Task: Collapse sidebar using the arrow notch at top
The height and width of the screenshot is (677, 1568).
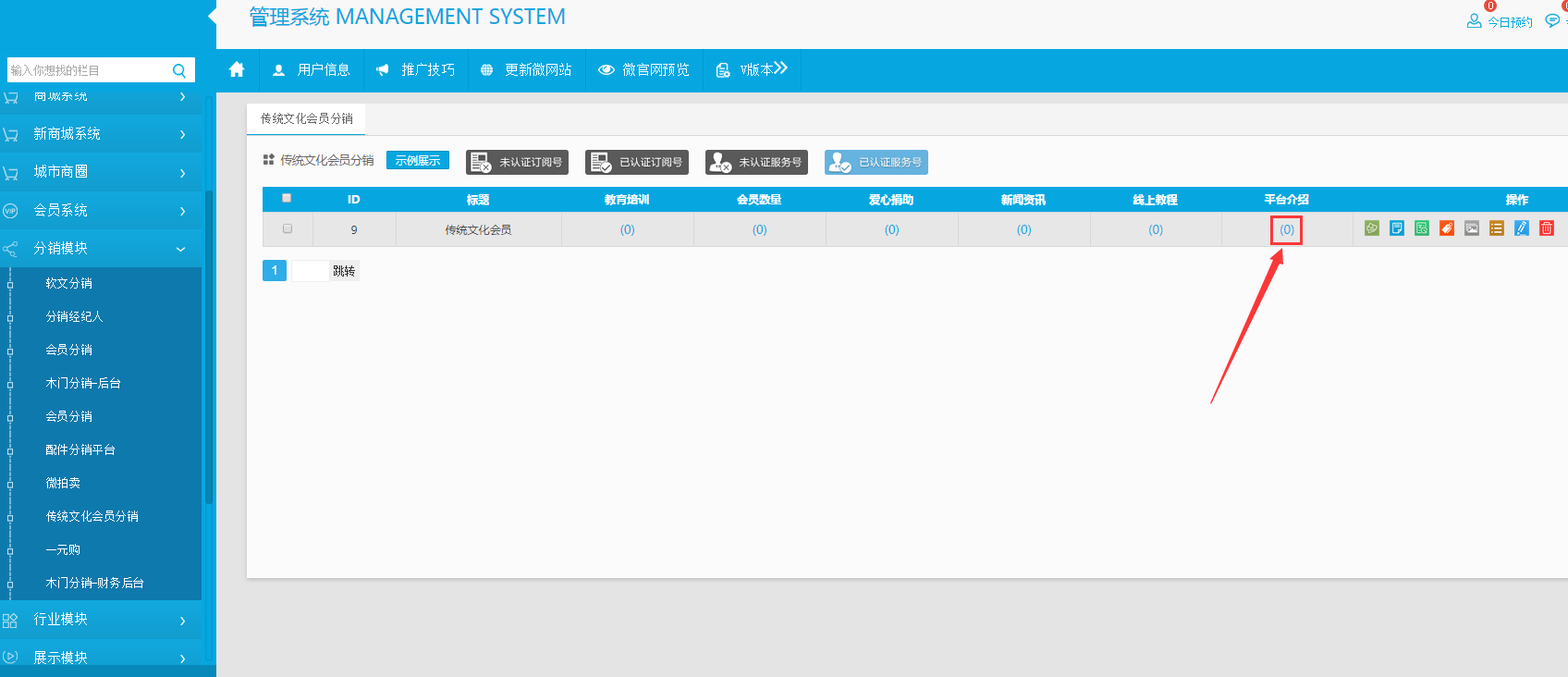Action: pos(212,16)
